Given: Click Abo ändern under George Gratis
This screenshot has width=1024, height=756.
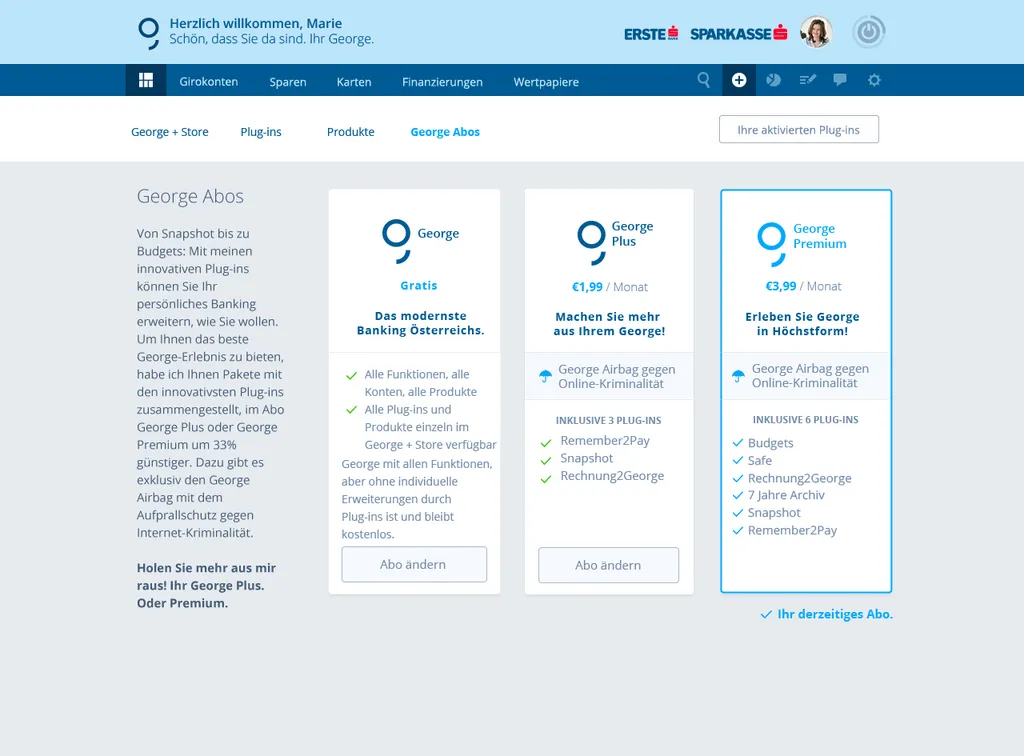Looking at the screenshot, I should coord(414,564).
